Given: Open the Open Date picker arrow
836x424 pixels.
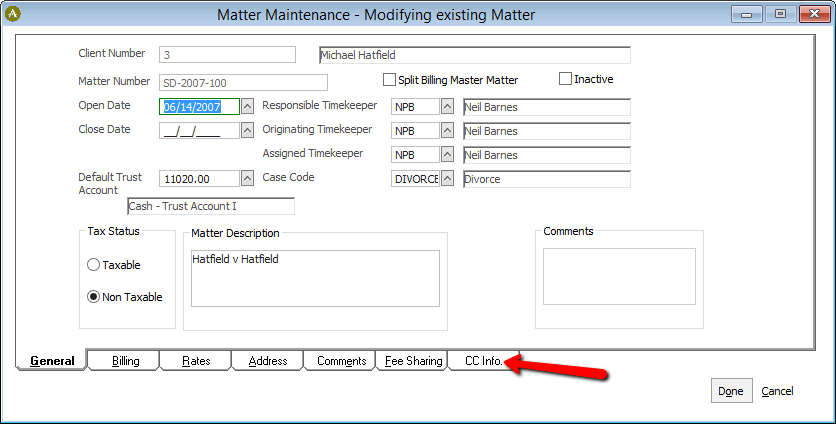Looking at the screenshot, I should pyautogui.click(x=247, y=106).
